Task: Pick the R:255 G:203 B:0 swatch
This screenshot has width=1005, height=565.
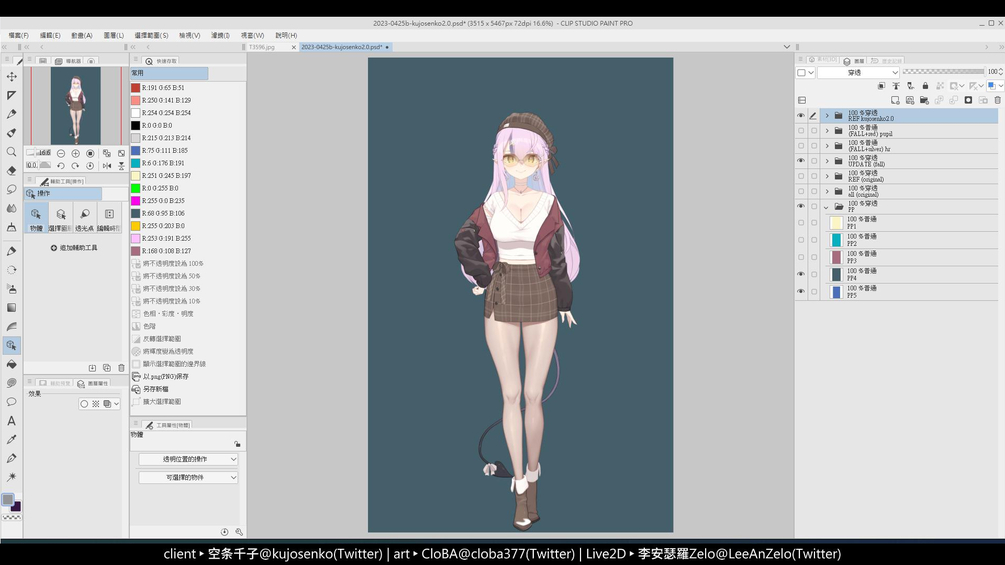Action: coord(135,225)
